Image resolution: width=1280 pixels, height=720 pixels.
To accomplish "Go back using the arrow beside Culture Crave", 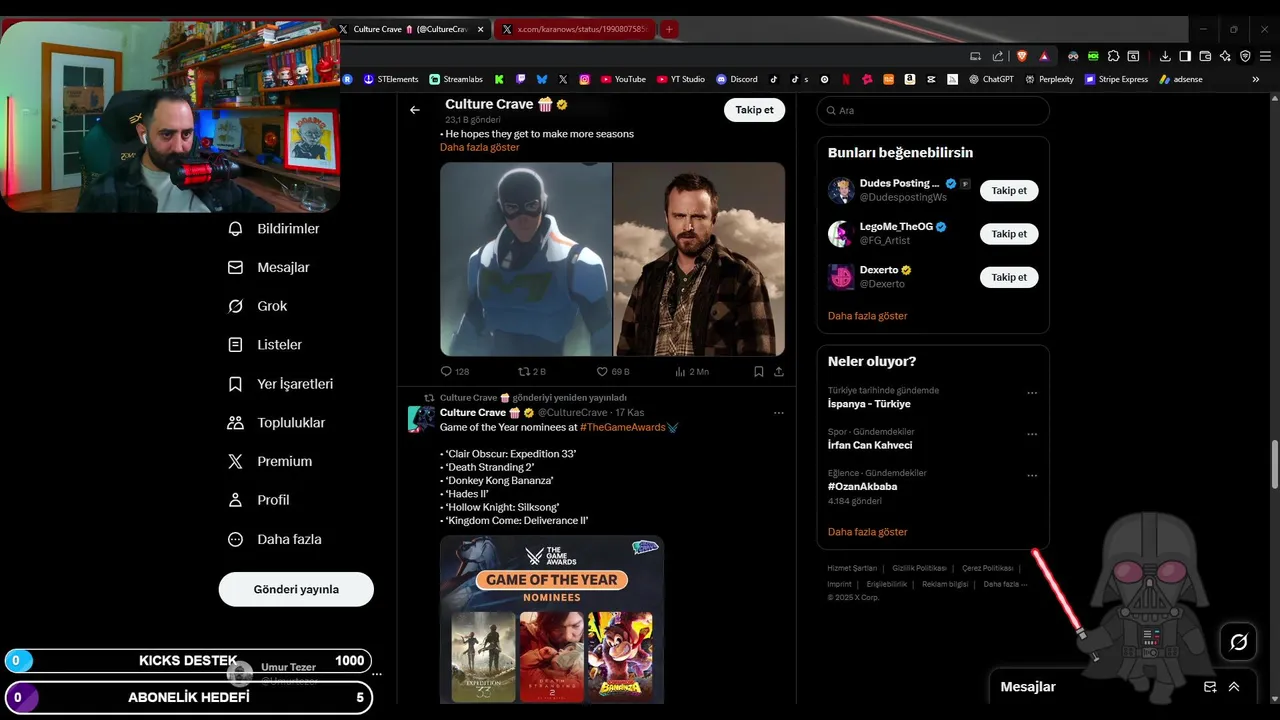I will (415, 110).
